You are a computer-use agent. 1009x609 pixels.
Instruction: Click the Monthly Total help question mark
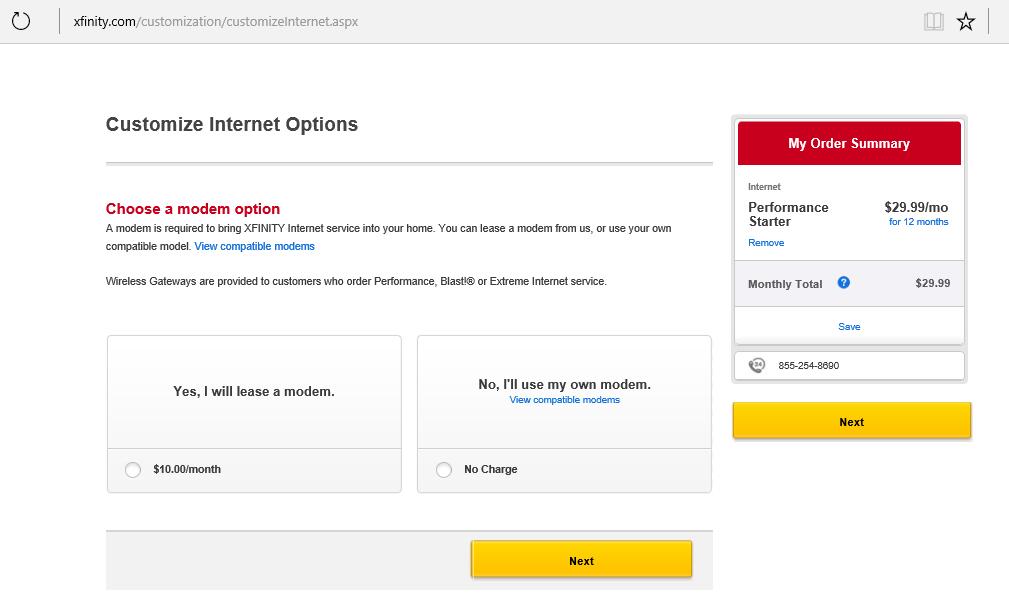844,283
